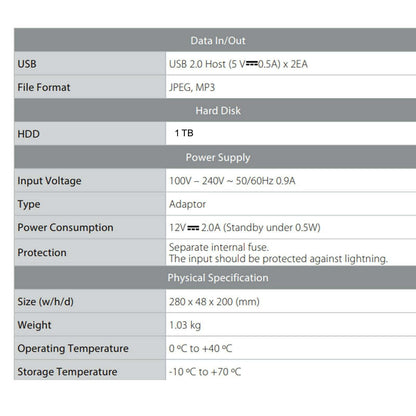Select the USB row label

(27, 64)
